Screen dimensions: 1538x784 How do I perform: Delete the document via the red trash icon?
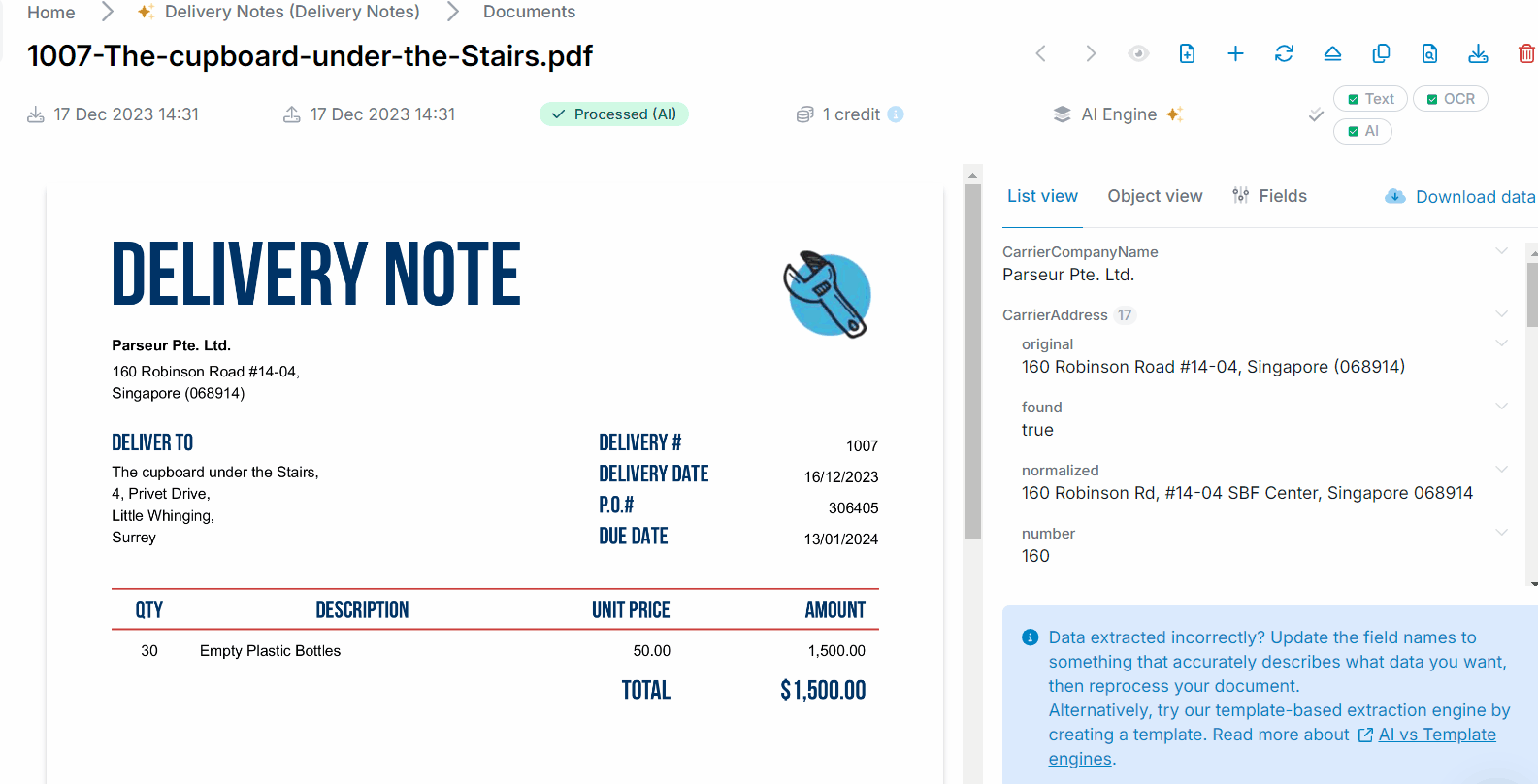(x=1526, y=53)
